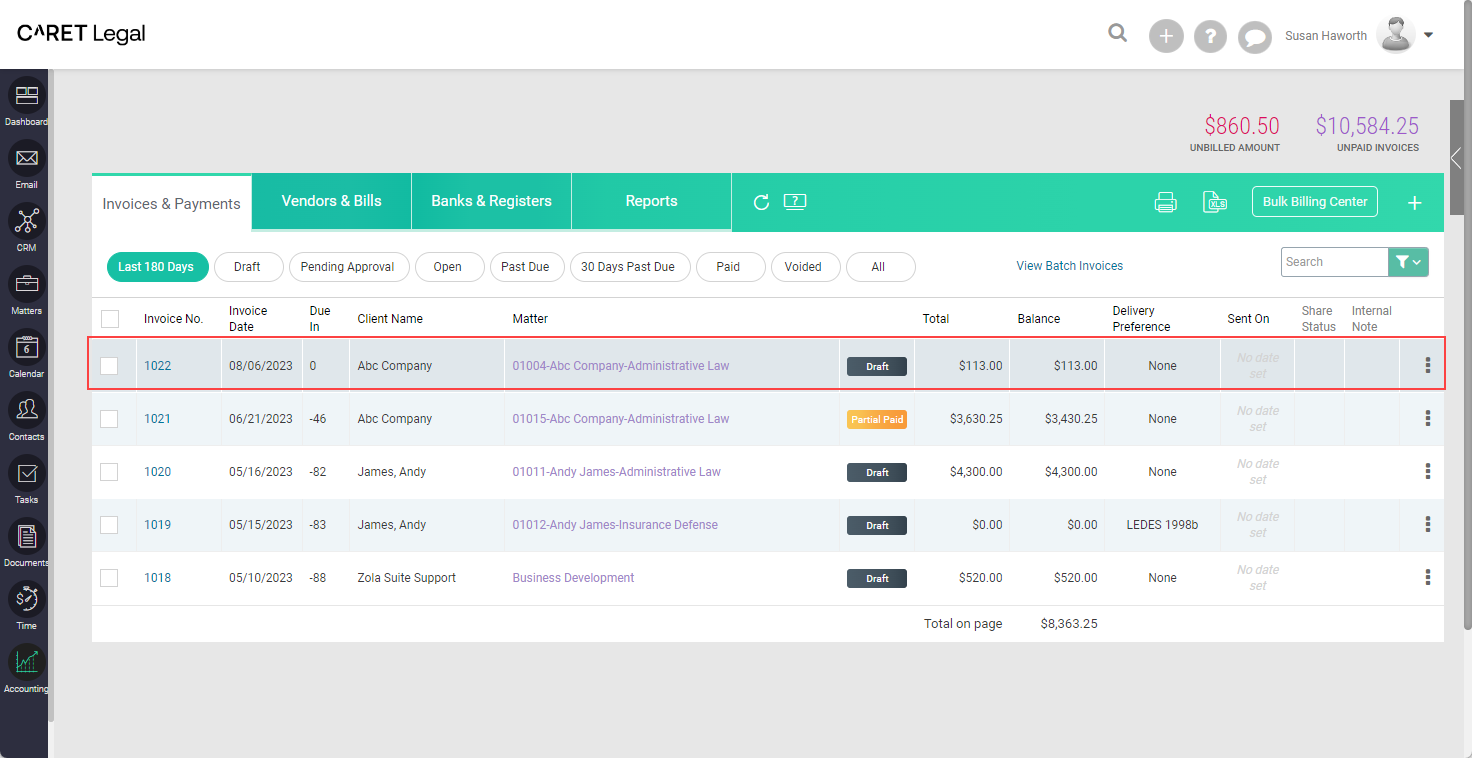Open the Email sidebar icon
This screenshot has height=758, width=1472.
27,158
